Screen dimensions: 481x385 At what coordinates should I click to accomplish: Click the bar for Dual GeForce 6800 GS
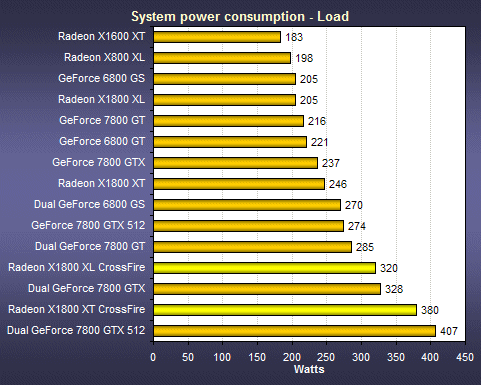coord(247,205)
